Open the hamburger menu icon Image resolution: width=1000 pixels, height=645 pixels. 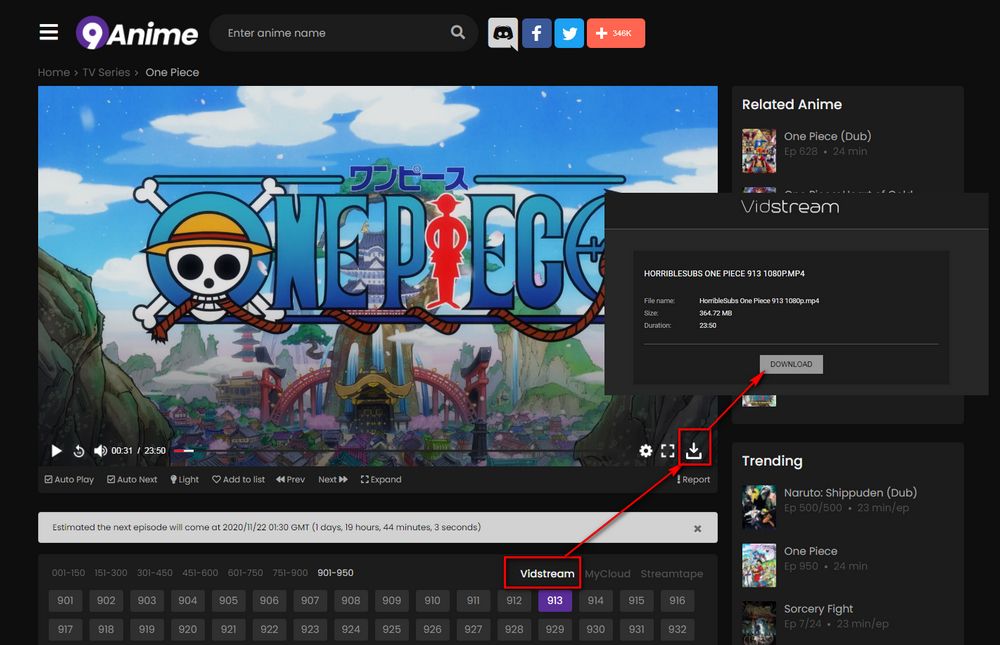(49, 32)
